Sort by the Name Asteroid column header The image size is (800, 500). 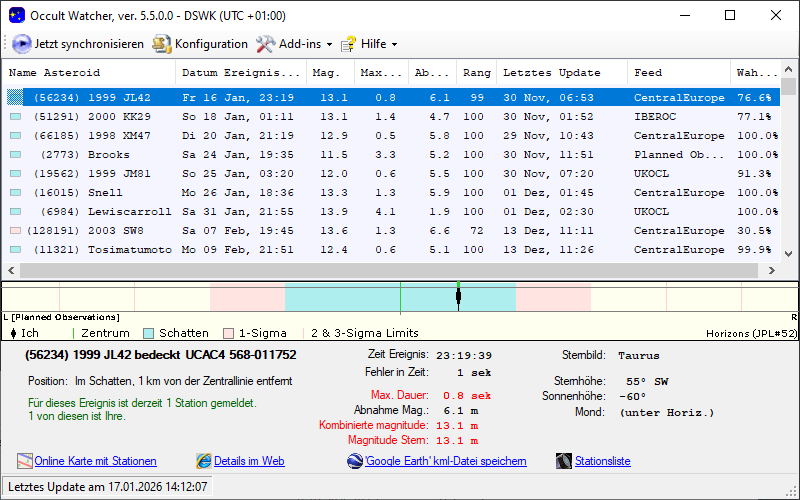point(89,72)
